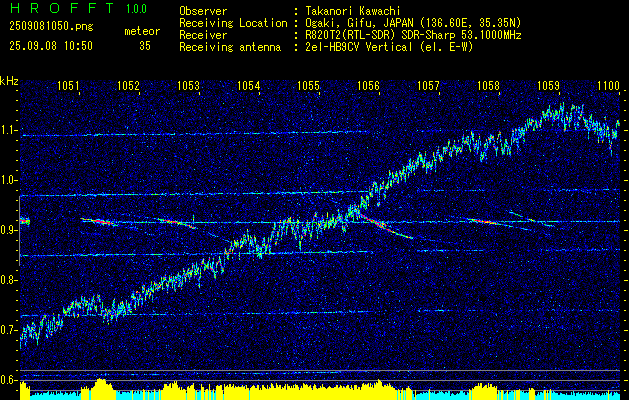Click the meteor count label
629x400 pixels.
tap(142, 31)
